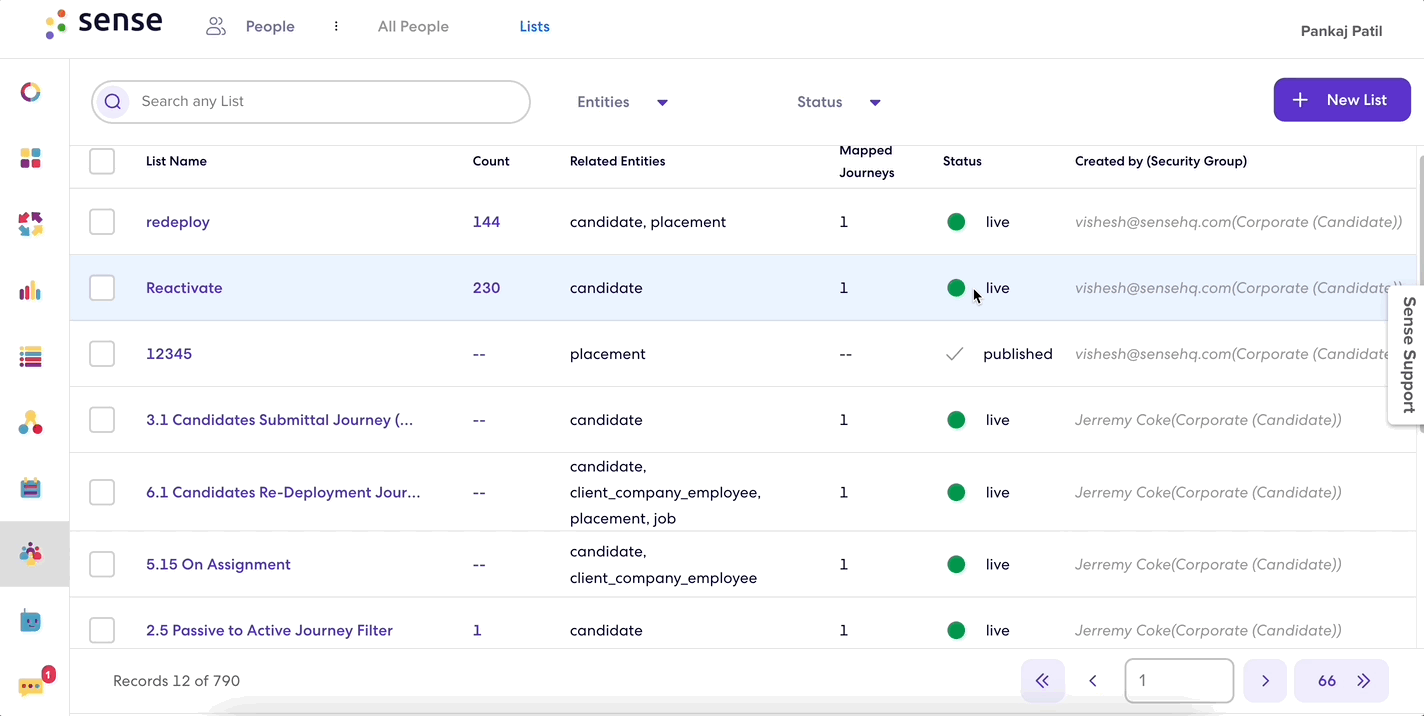Click the Count column header
Viewport: 1424px width, 716px height.
[x=491, y=161]
